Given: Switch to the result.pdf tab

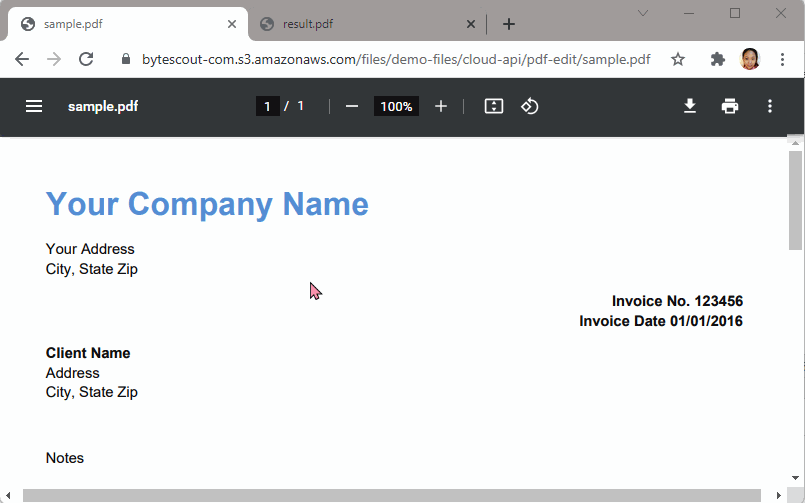Looking at the screenshot, I should 367,24.
